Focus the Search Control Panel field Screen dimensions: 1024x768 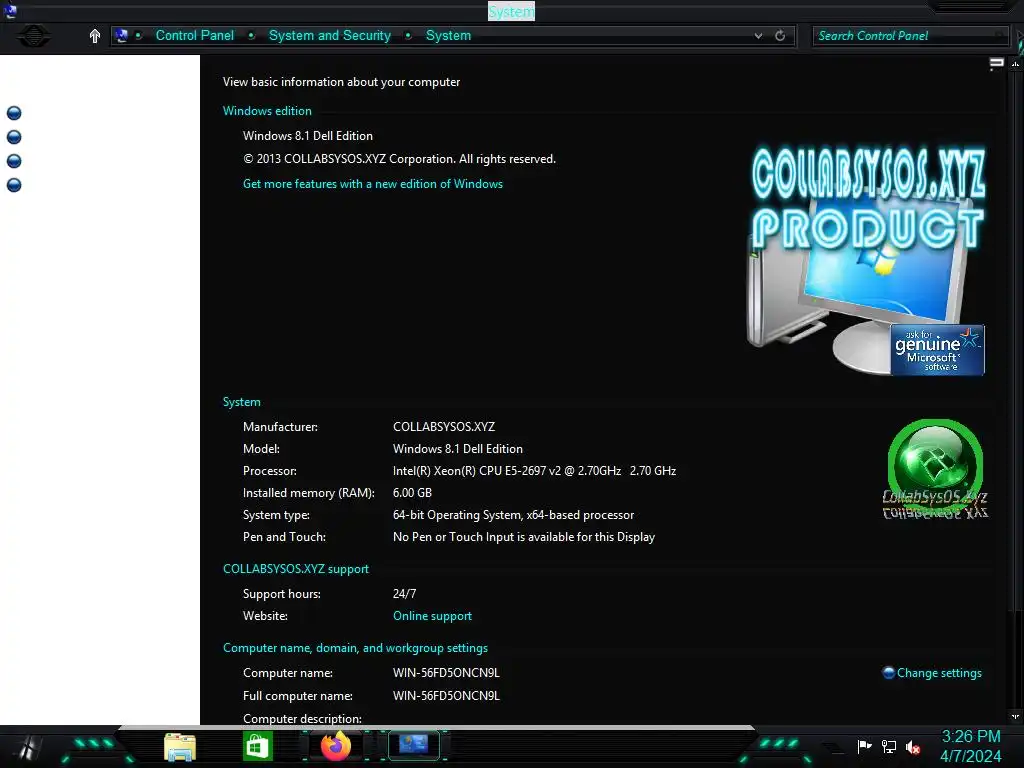tap(910, 36)
